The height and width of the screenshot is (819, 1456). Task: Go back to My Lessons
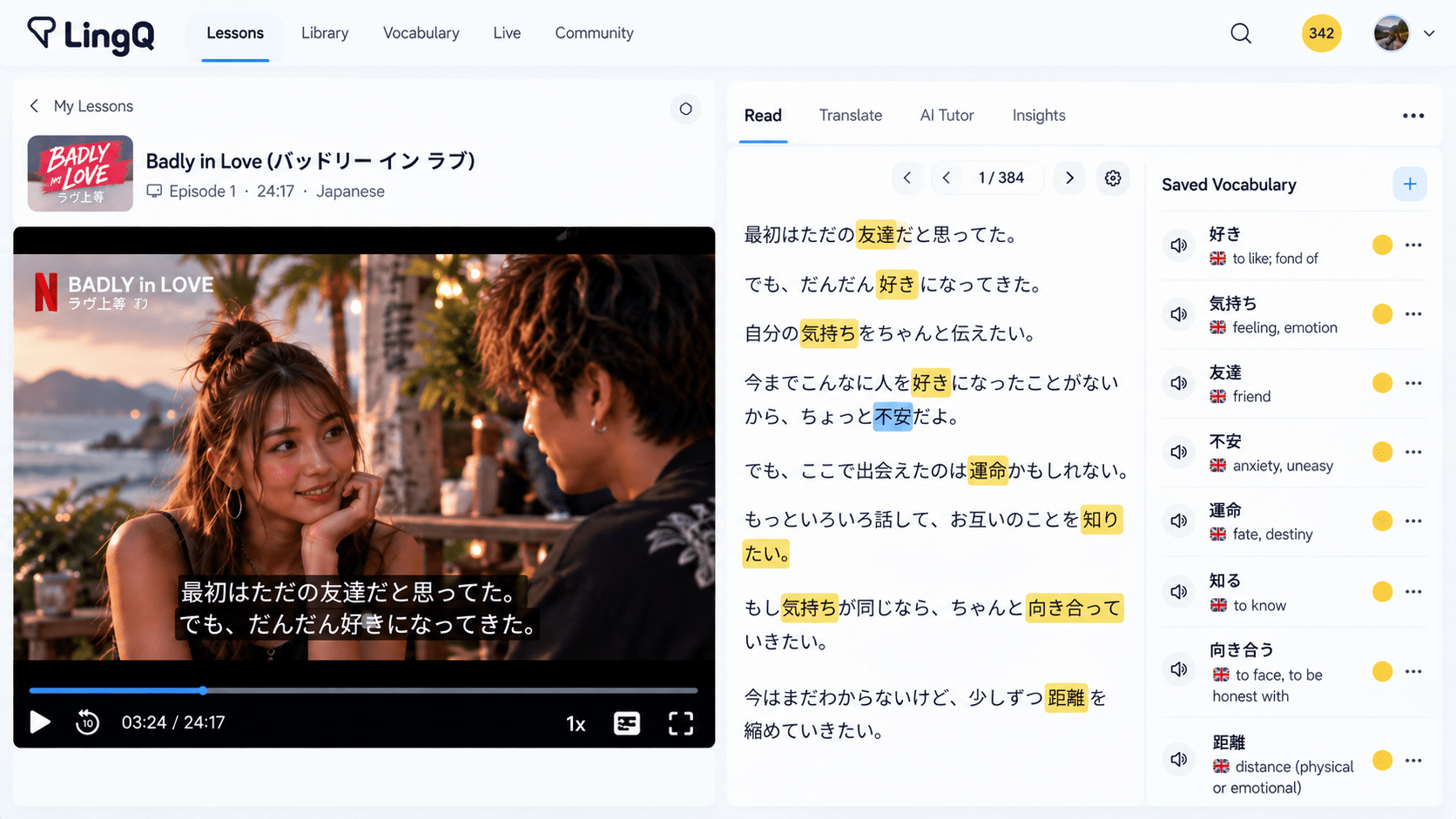pos(81,106)
